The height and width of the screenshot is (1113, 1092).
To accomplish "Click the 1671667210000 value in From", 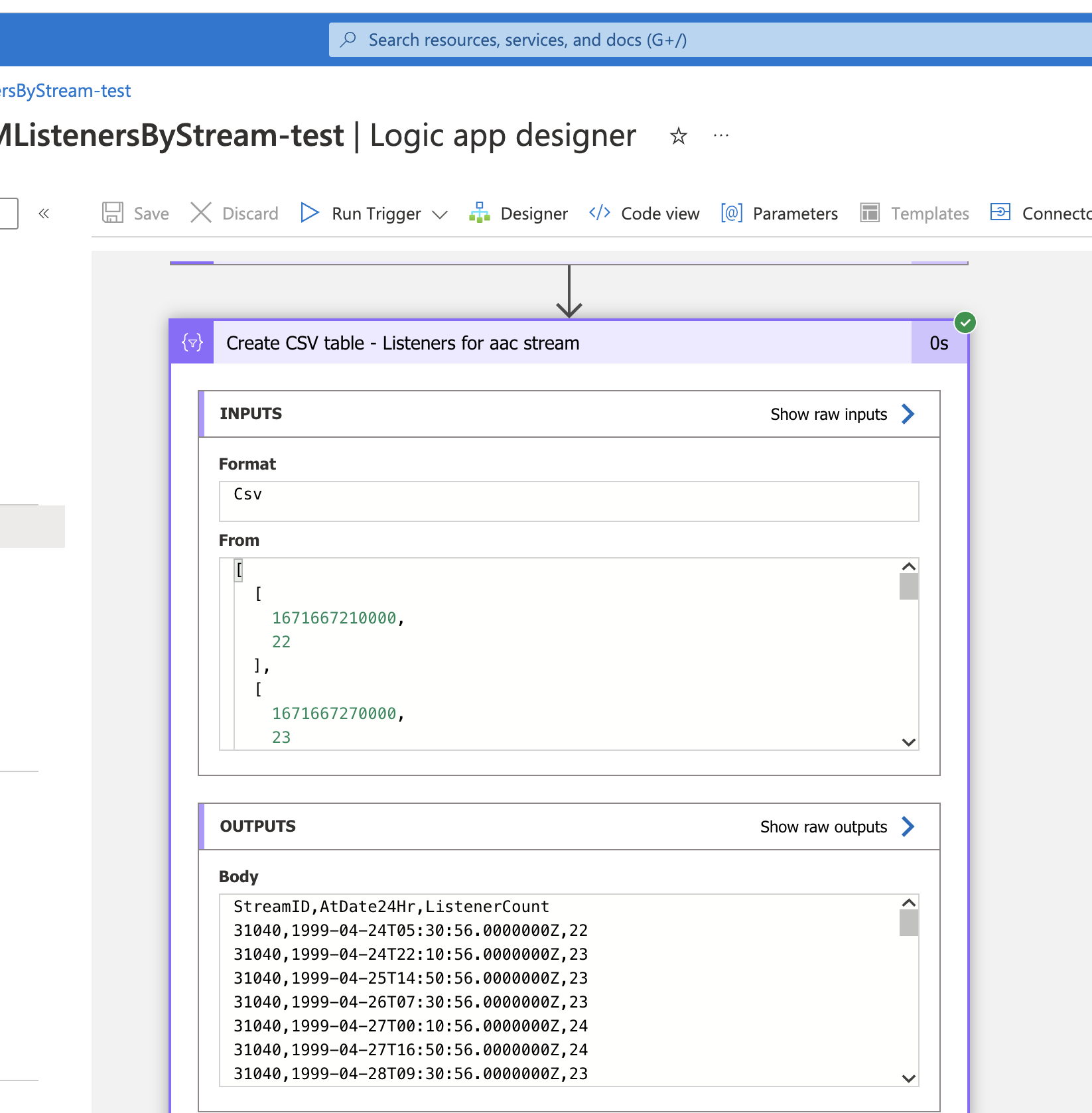I will click(334, 618).
